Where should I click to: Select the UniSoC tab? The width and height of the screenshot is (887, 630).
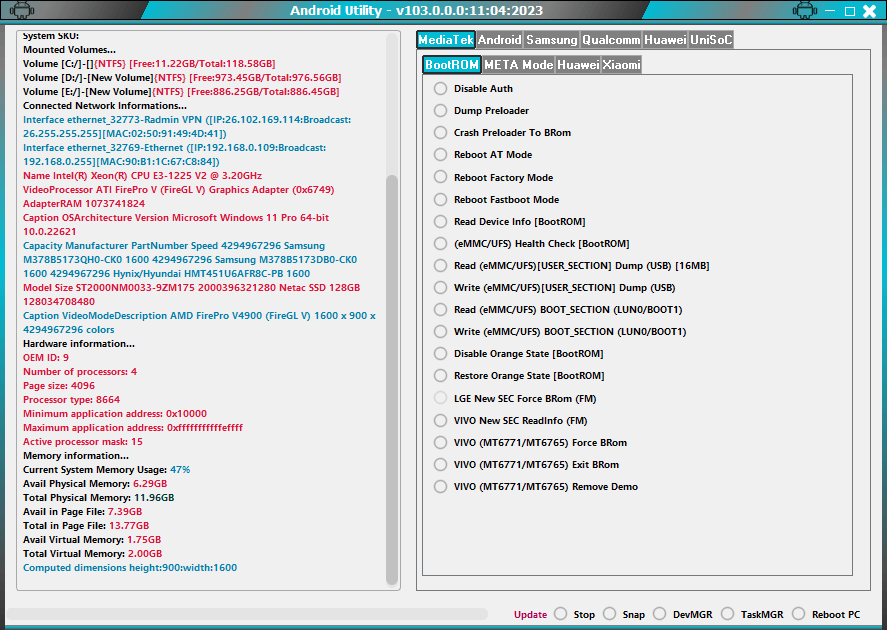(x=712, y=39)
